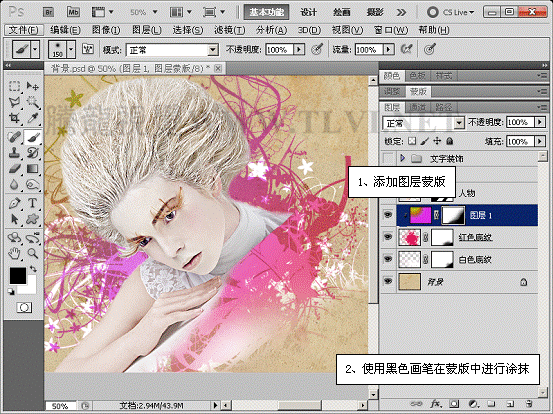This screenshot has width=553, height=414.
Task: Hide the 白色底纹 layer
Action: coord(388,259)
